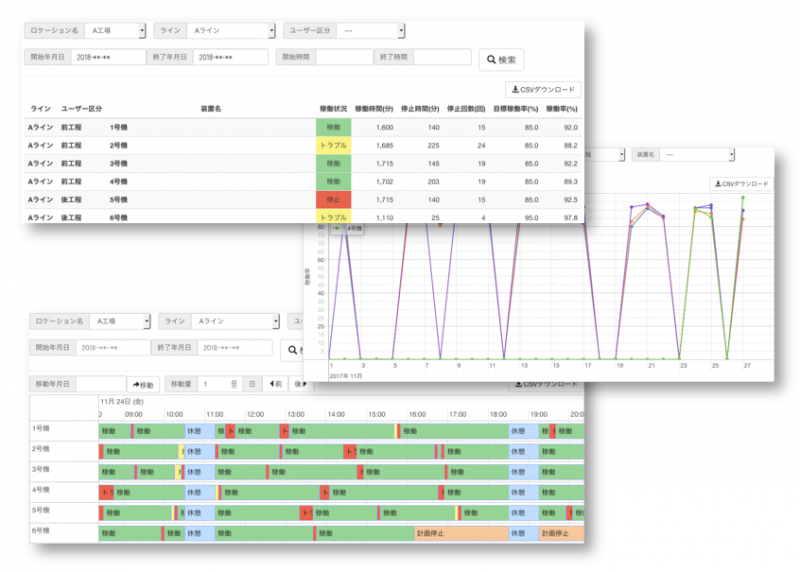Select the 4号機 row label in the timeline
800x572 pixels.
tap(41, 489)
